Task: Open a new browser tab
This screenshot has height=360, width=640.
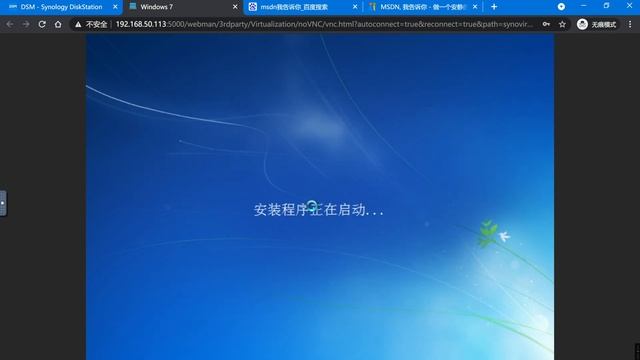Action: [494, 7]
